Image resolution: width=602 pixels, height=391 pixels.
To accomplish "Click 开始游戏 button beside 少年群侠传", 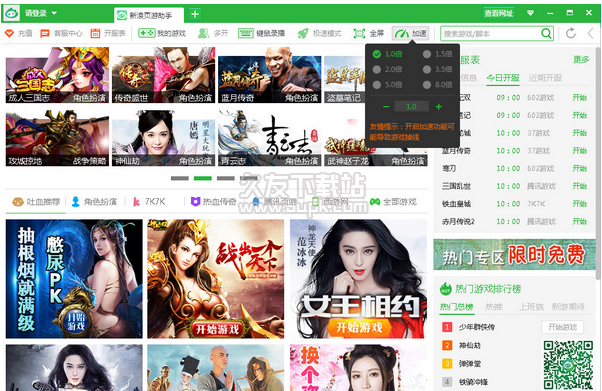I will pos(562,327).
